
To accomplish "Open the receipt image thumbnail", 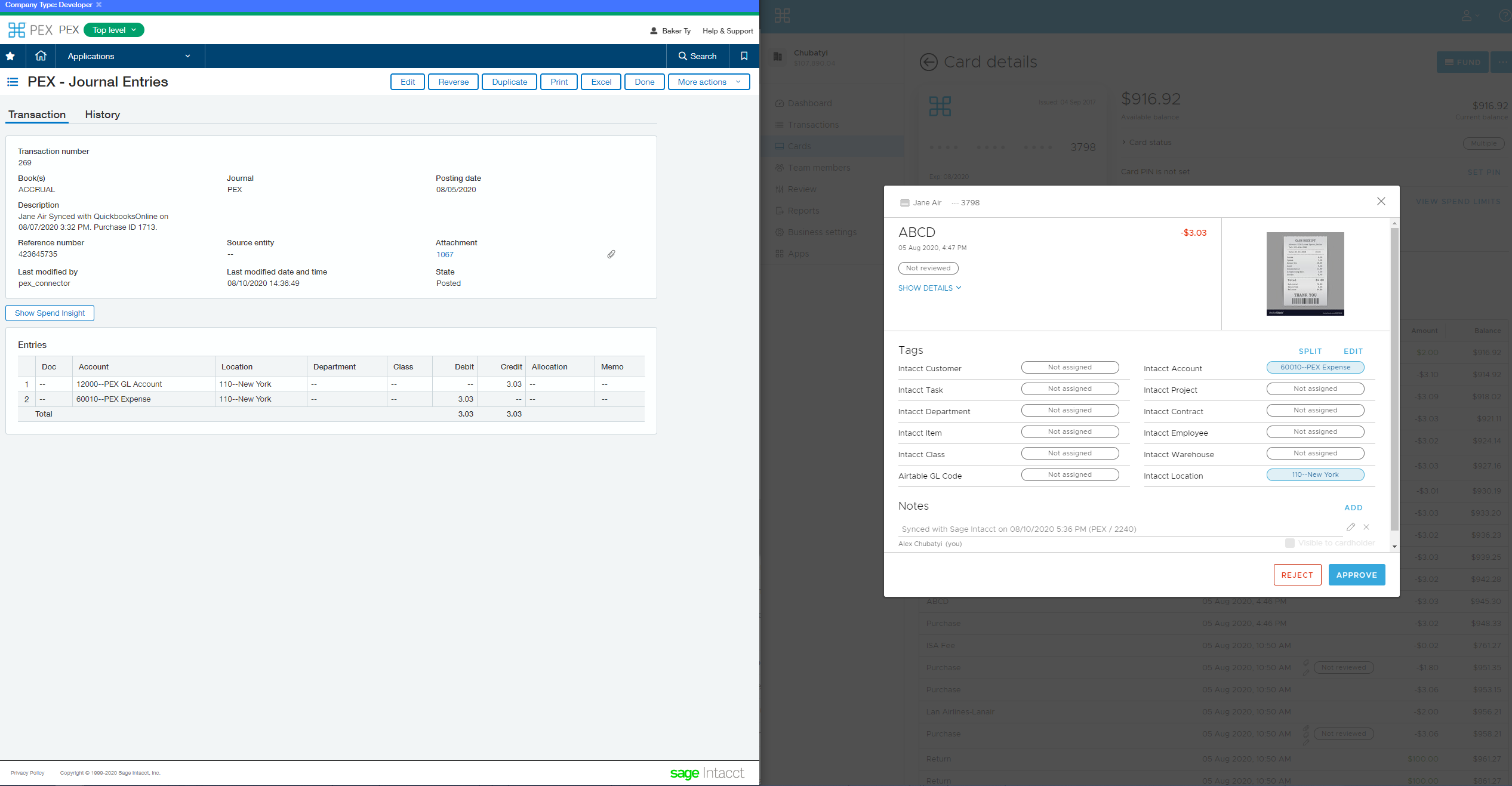I will 1305,273.
